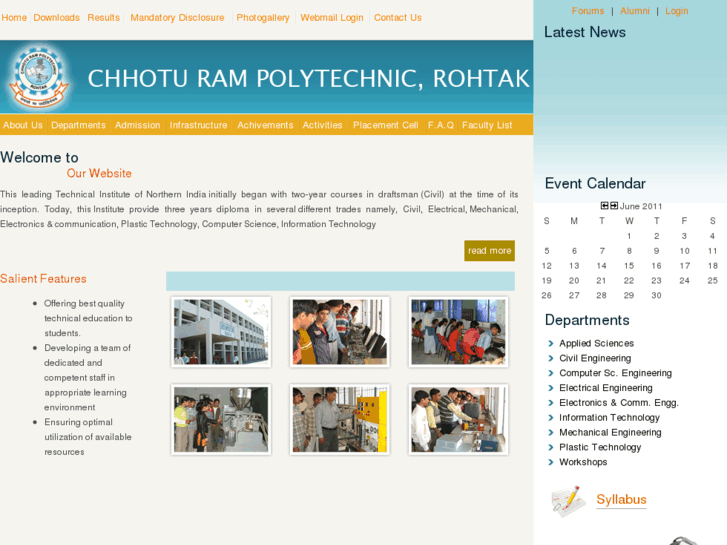The image size is (727, 545).
Task: Visit the Alumni page
Action: 635,11
